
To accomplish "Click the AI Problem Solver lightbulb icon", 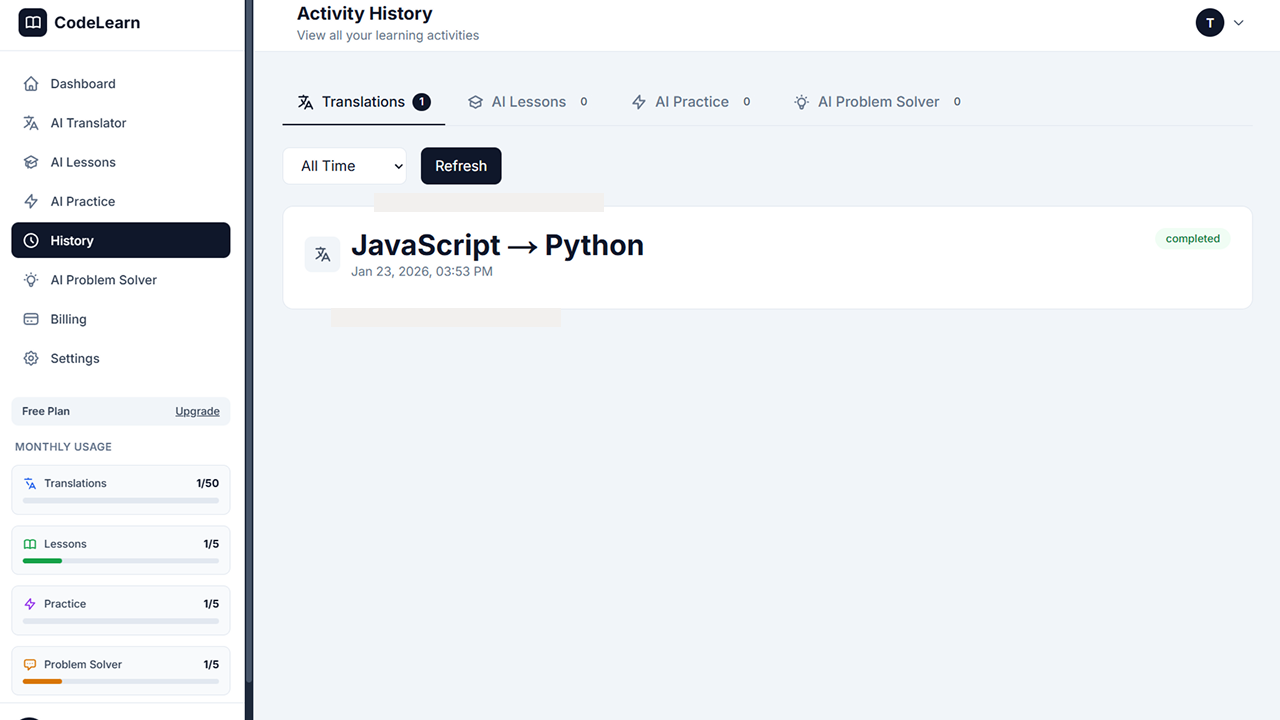I will 31,280.
